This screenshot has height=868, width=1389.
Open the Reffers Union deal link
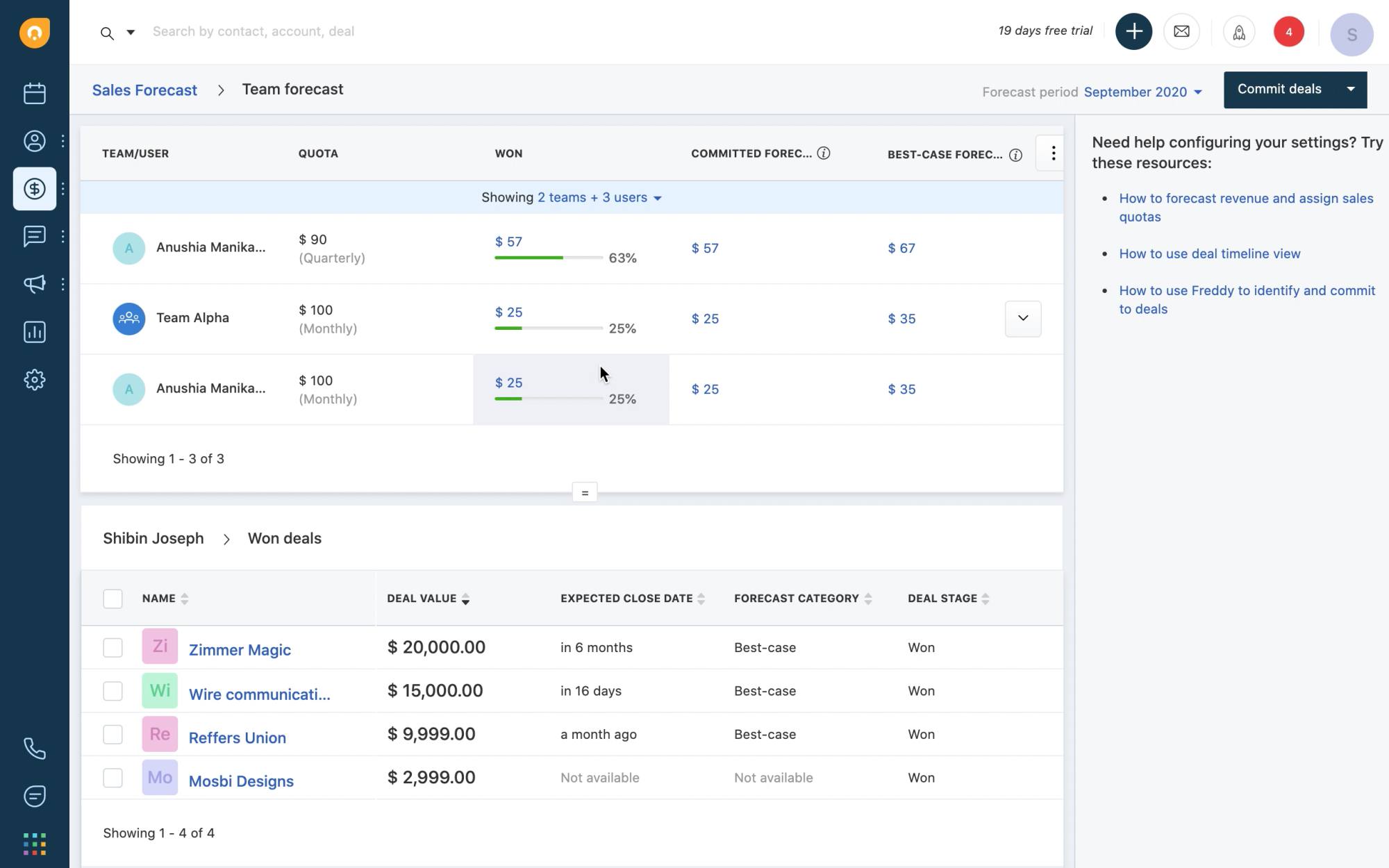(237, 737)
